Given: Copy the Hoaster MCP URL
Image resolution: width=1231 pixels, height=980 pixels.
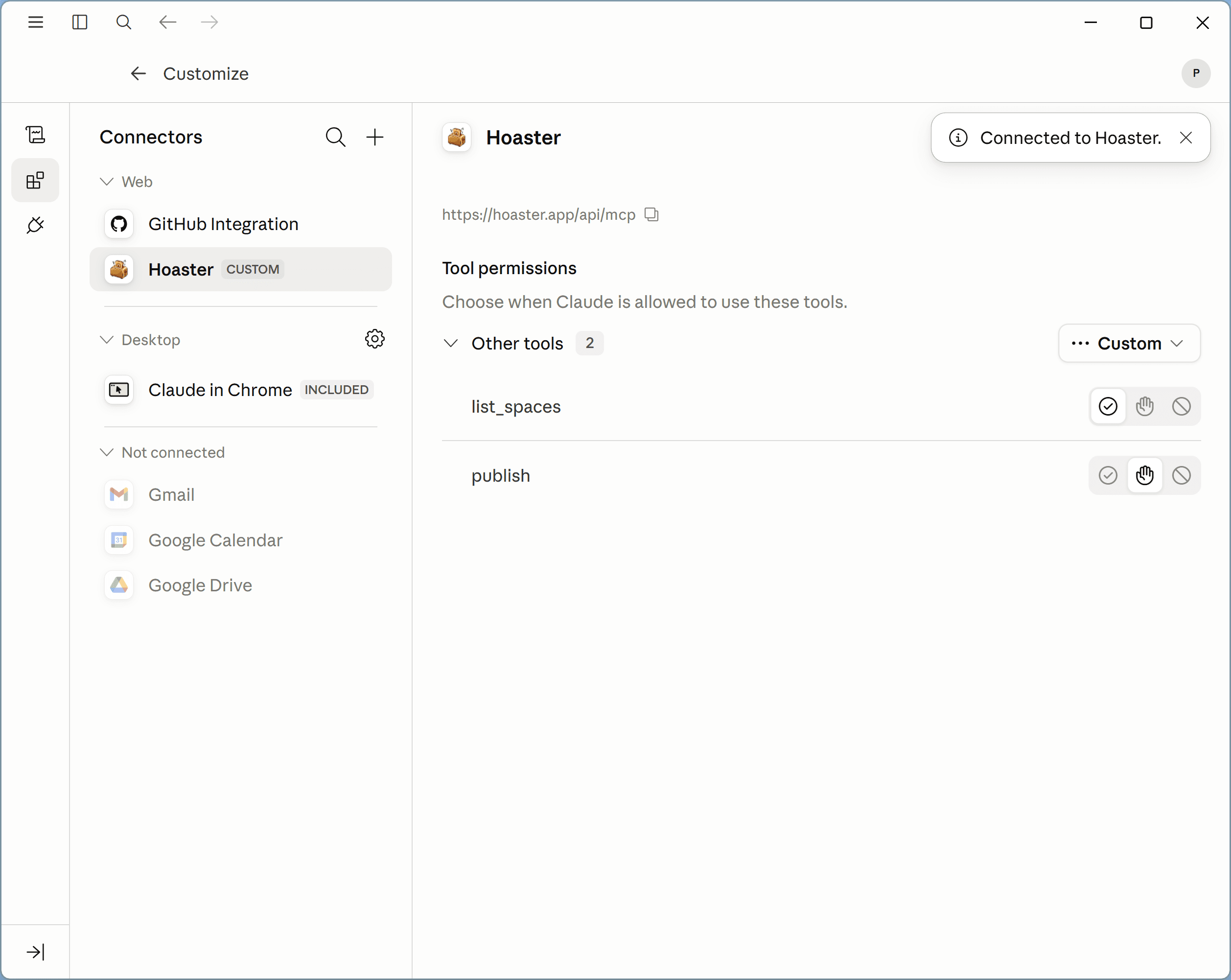Looking at the screenshot, I should pos(651,215).
